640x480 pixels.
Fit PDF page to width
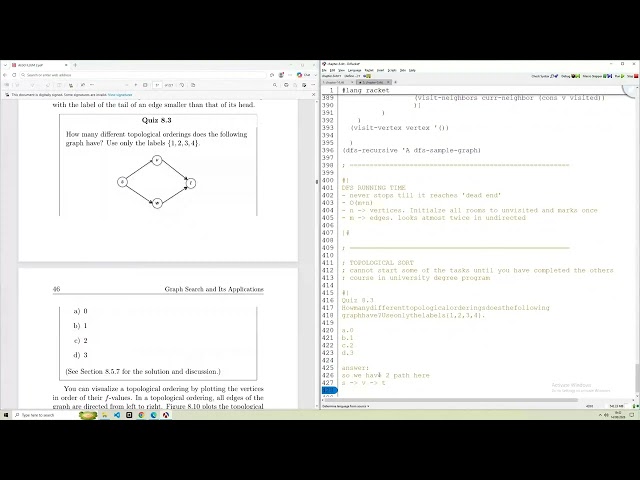coord(145,85)
